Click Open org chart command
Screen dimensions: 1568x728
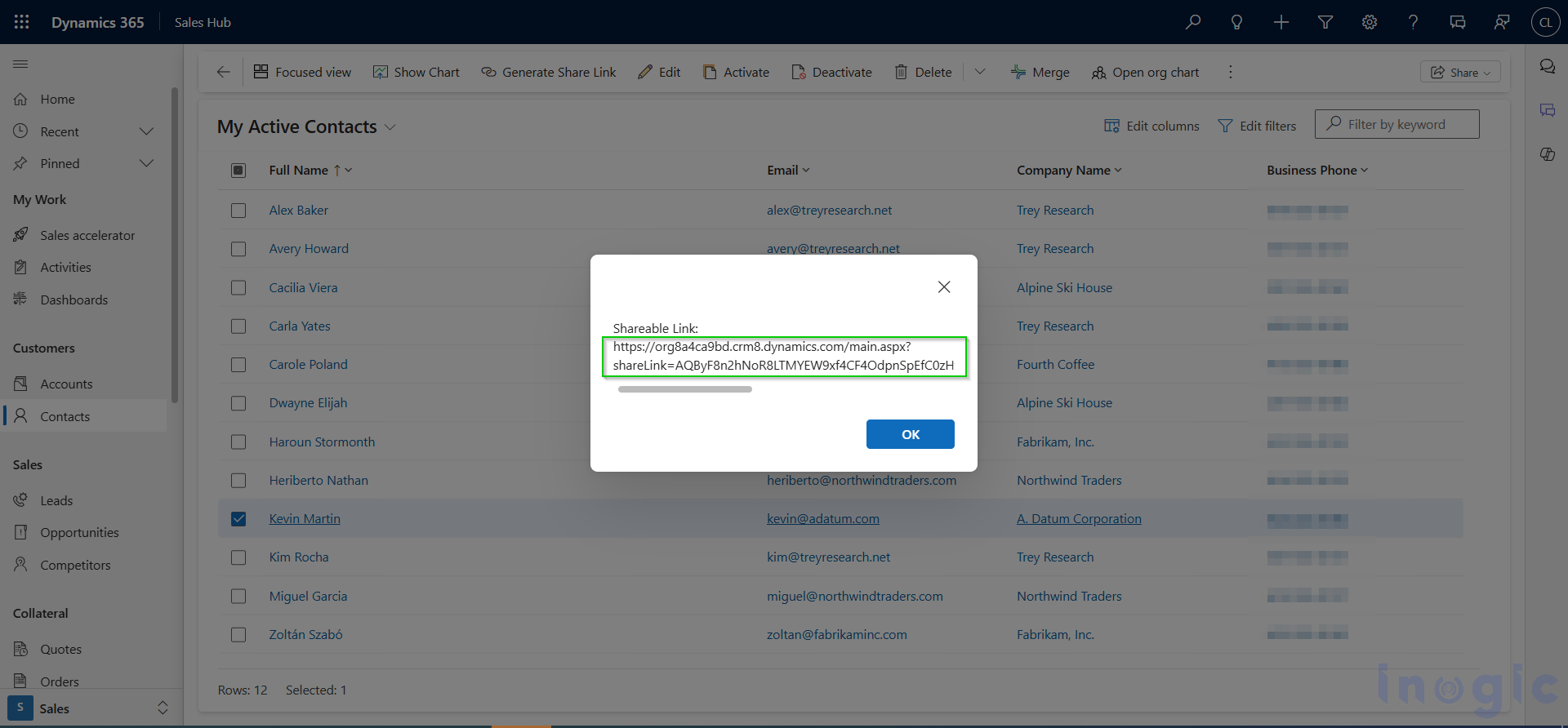(x=1145, y=72)
